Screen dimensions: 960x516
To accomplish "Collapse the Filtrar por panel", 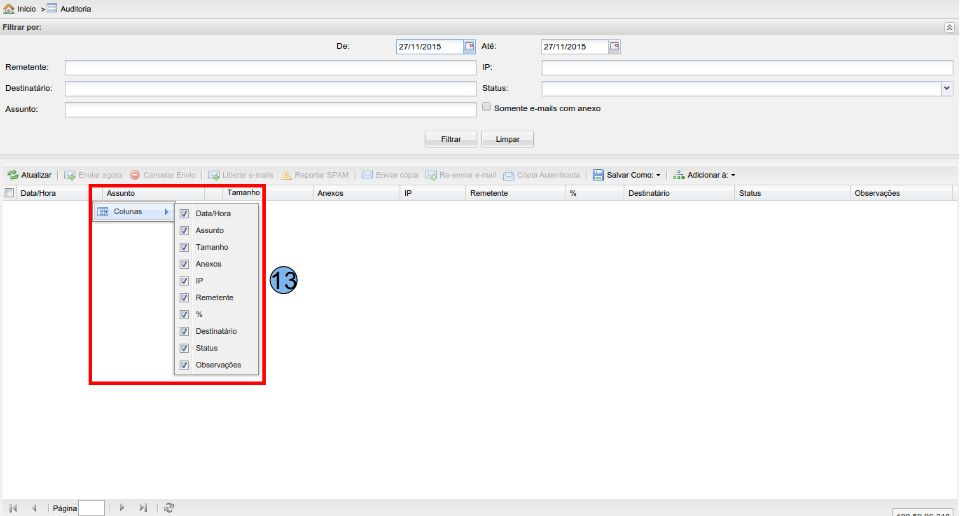I will coord(949,27).
